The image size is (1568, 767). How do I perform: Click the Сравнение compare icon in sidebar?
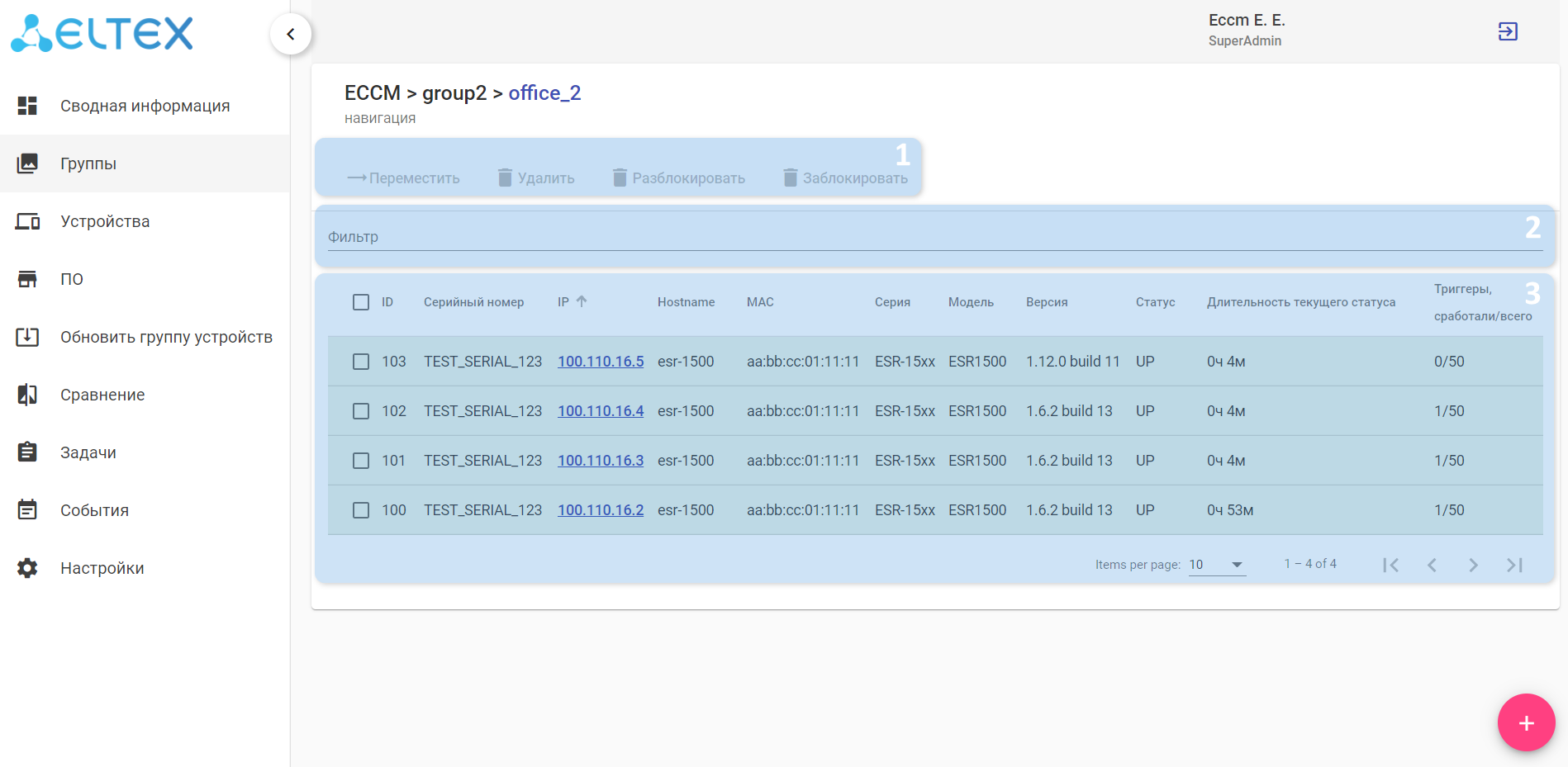pyautogui.click(x=27, y=395)
